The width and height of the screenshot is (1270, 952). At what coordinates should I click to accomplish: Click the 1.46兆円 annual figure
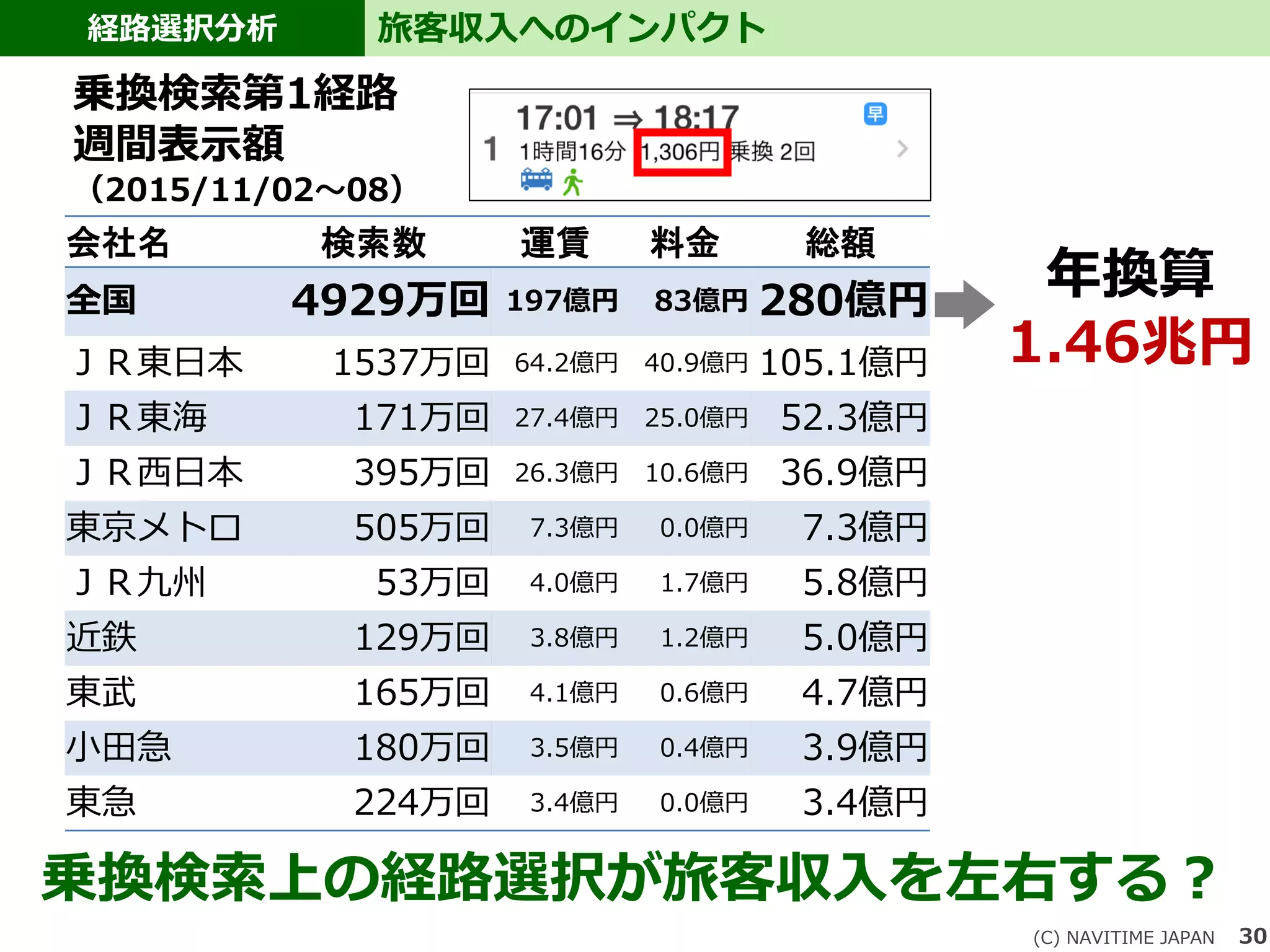(x=1130, y=342)
